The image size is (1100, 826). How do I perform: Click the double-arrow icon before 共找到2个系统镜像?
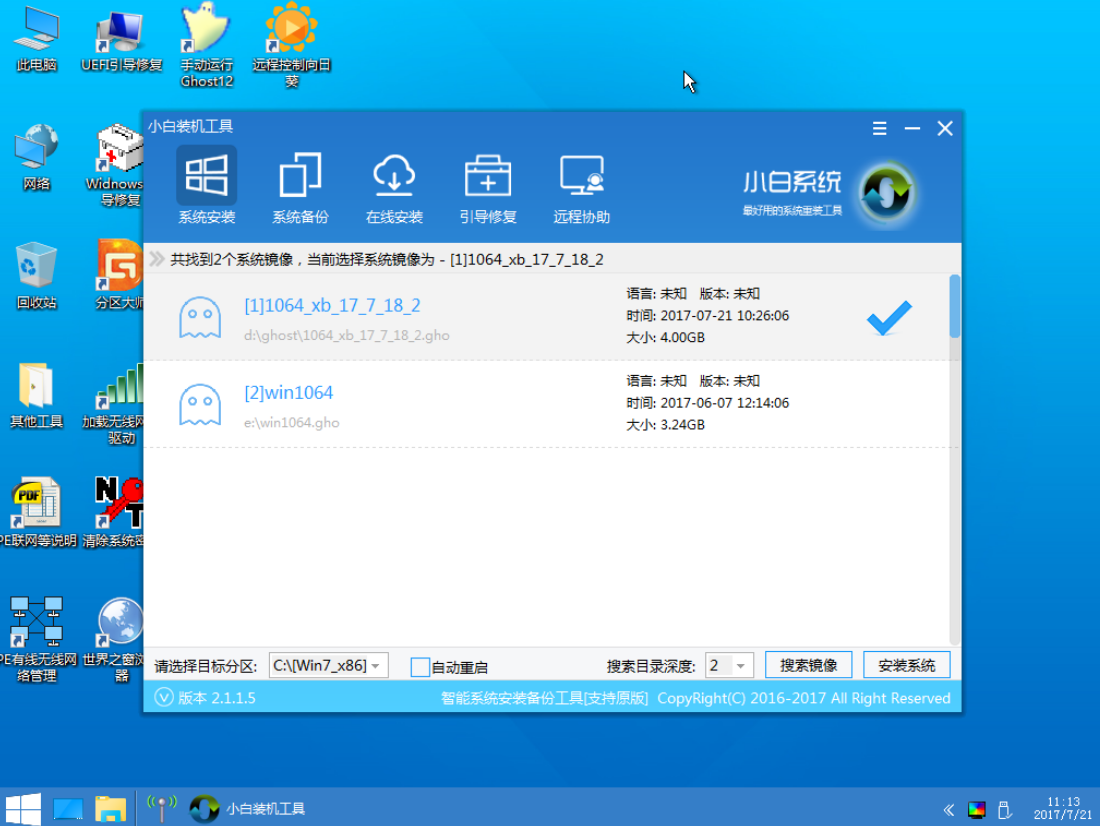tap(157, 259)
